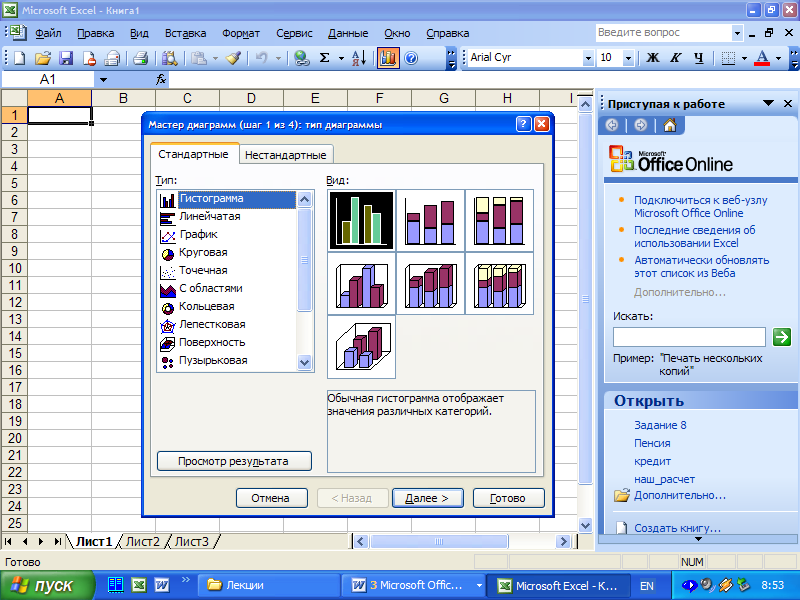
Task: Choose the stacked column chart thumbnail
Action: (430, 220)
